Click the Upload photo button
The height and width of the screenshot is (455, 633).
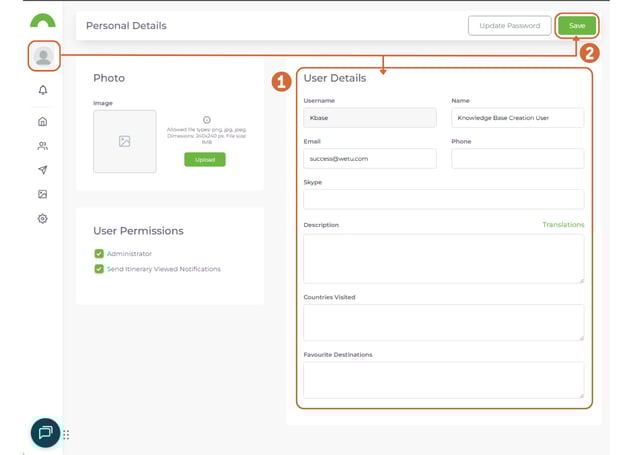205,159
